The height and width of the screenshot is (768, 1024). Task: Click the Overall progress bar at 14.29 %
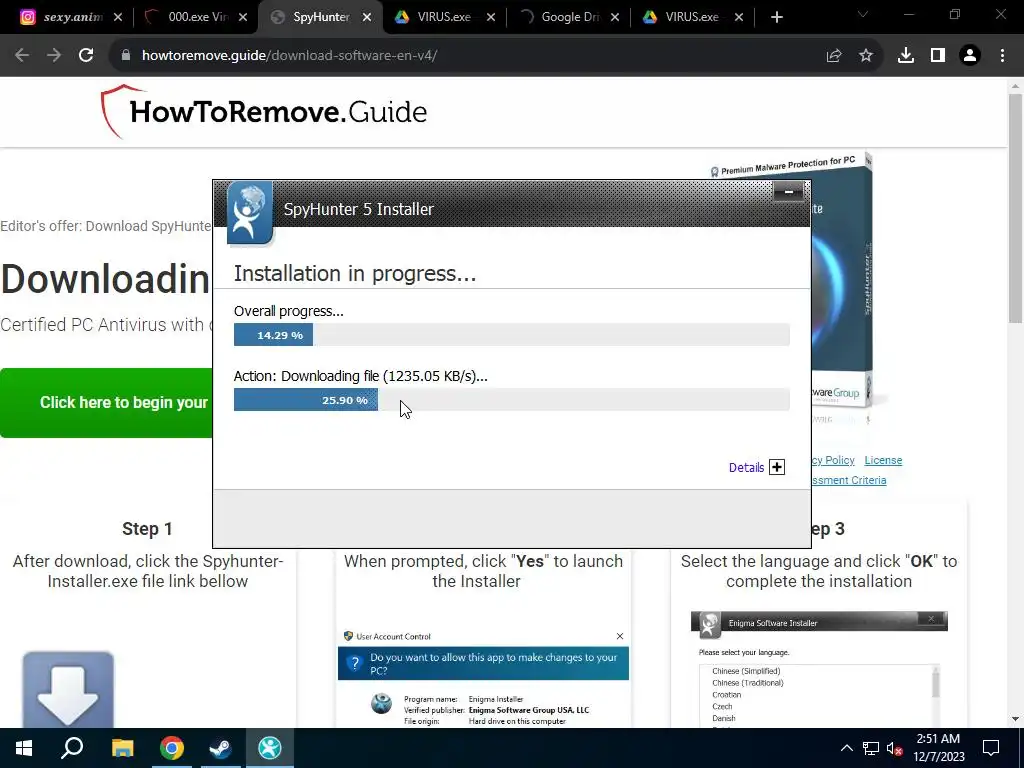tap(511, 335)
